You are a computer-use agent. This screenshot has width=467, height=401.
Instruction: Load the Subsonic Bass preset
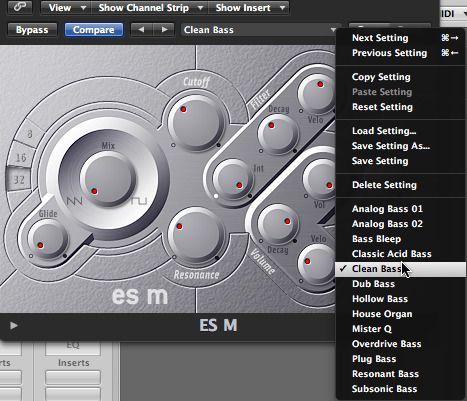(400, 389)
